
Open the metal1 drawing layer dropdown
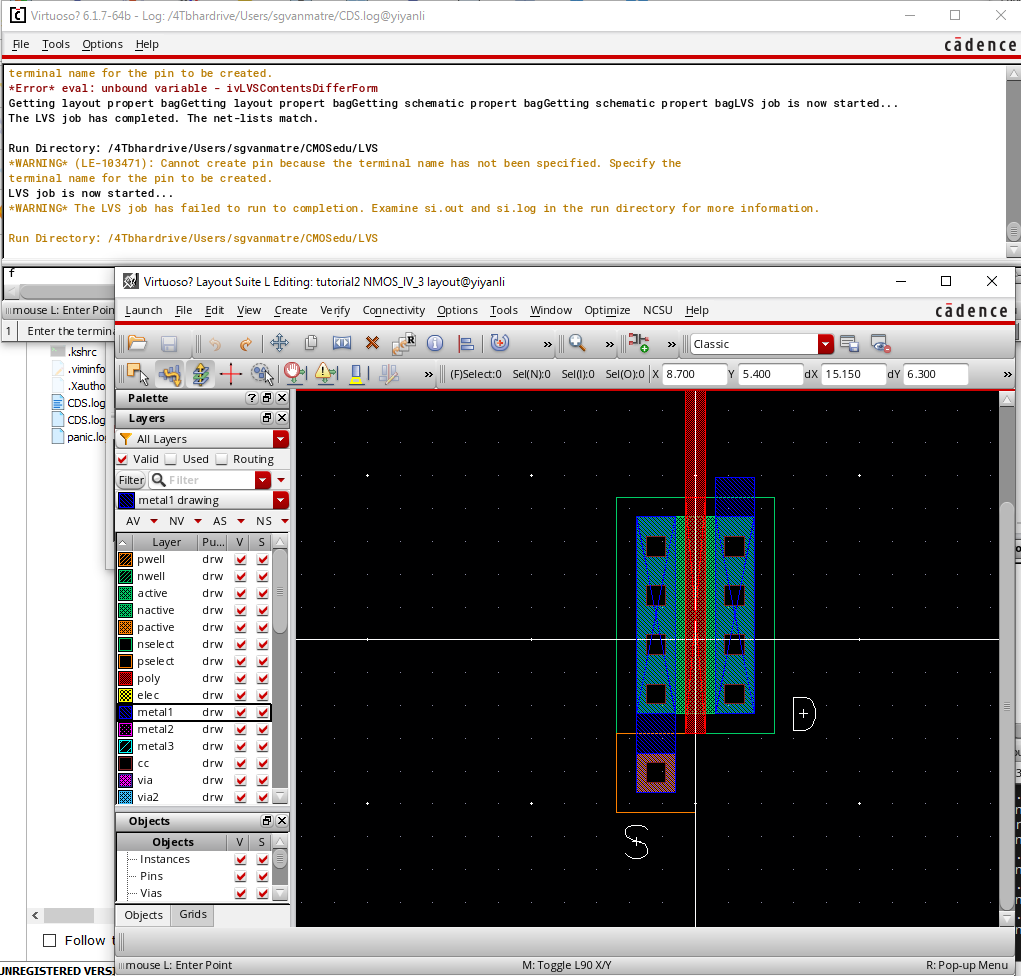click(281, 500)
